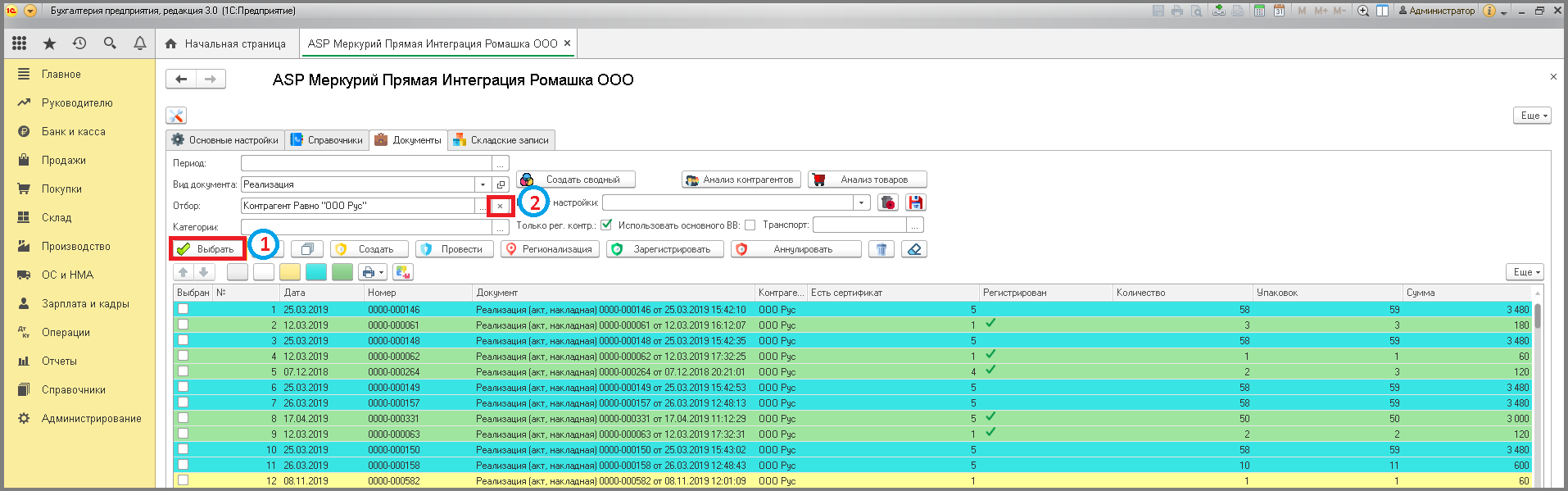Screen dimensions: 1568x491
Task: Open the Категории selection ellipsis button
Action: [x=501, y=227]
